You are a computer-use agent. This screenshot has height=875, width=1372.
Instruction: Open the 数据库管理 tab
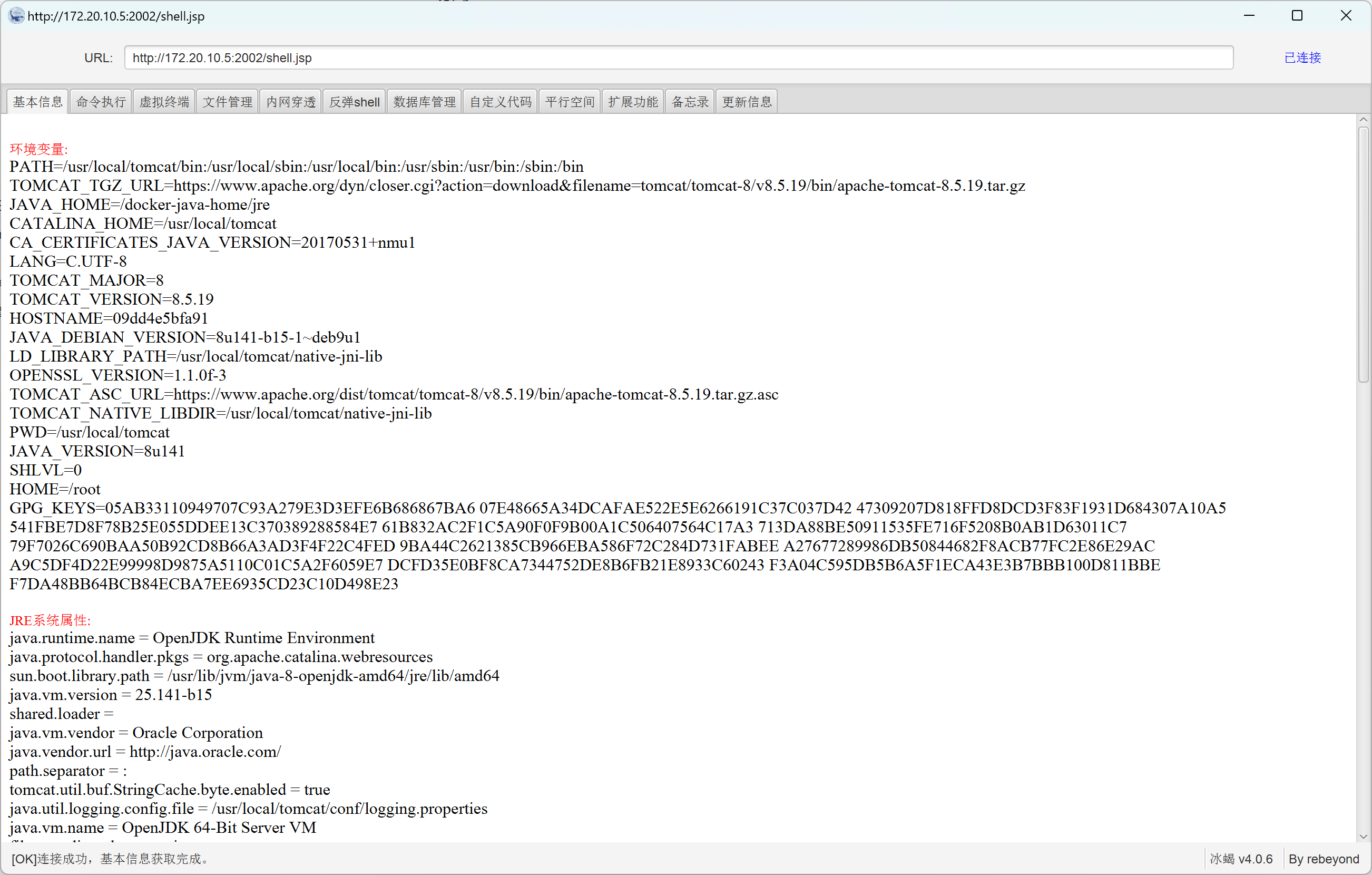point(425,102)
